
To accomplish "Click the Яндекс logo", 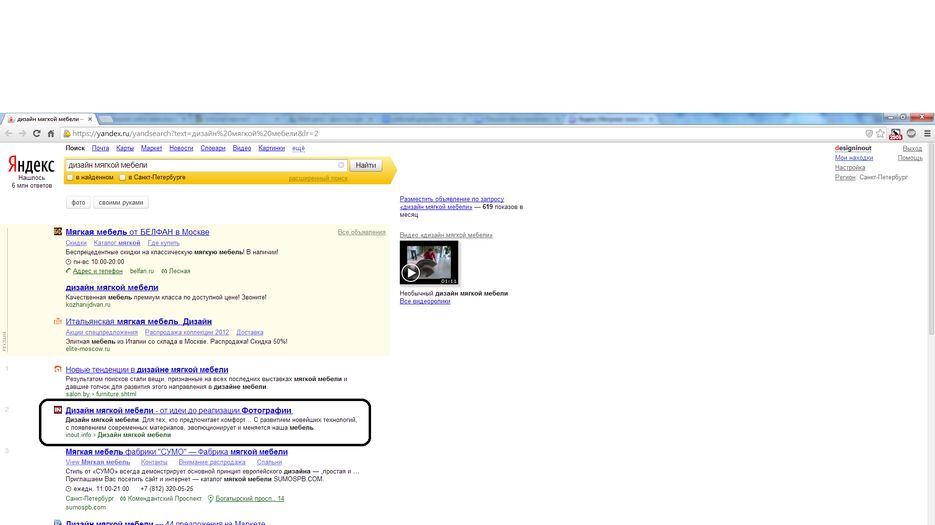I will coord(31,165).
